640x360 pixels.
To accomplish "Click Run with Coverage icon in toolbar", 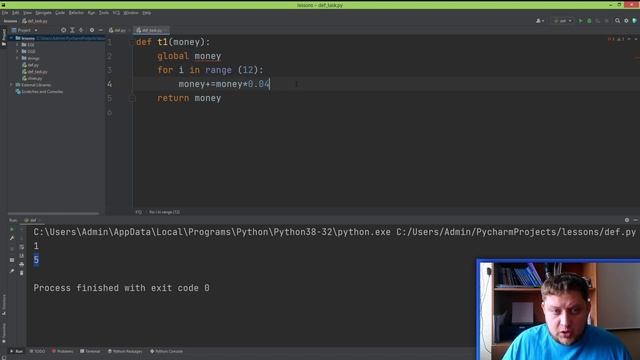I will (x=598, y=21).
